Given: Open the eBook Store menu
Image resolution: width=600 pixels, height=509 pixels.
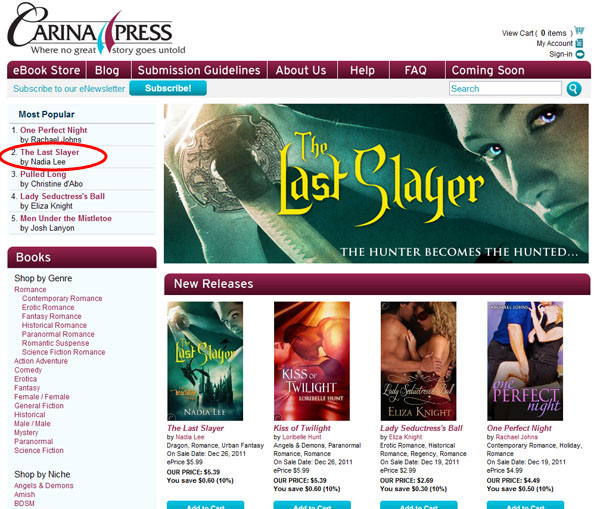Looking at the screenshot, I should click(46, 70).
